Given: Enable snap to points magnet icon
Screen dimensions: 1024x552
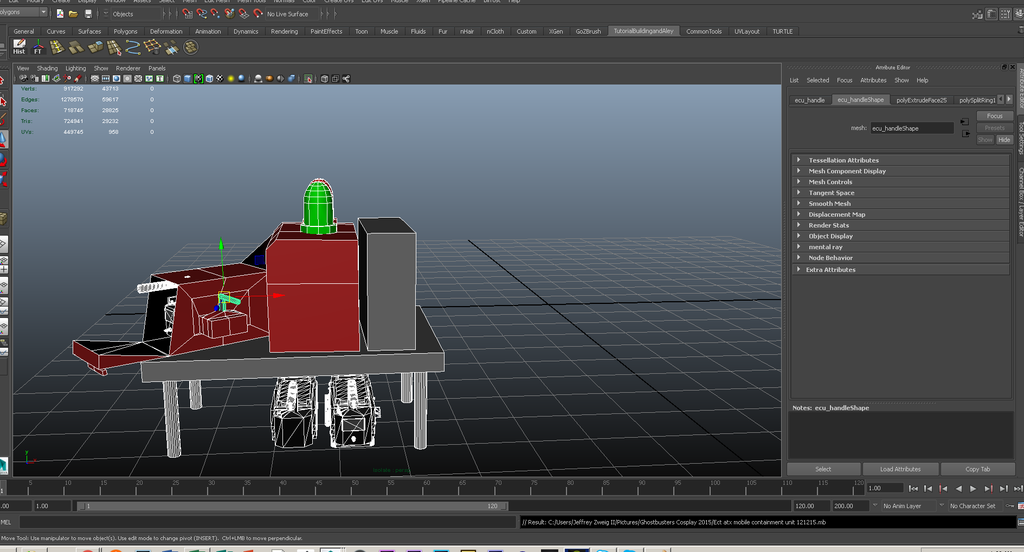Looking at the screenshot, I should [216, 14].
